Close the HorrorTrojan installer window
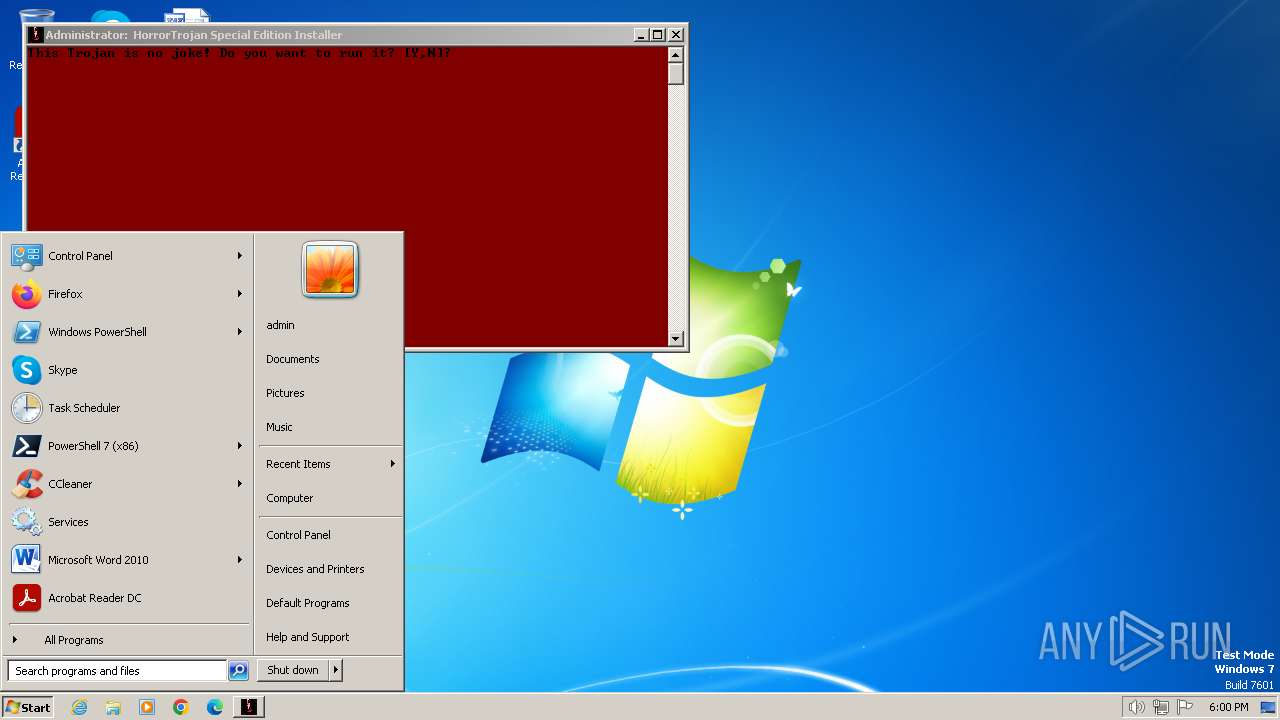Viewport: 1280px width, 720px height. (x=676, y=35)
